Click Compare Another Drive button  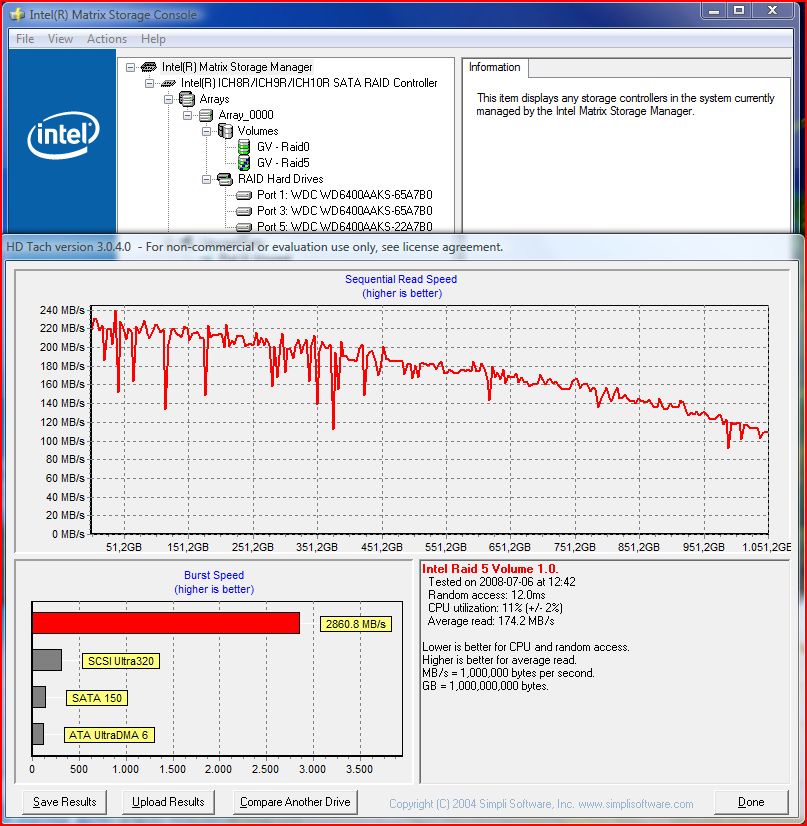pyautogui.click(x=295, y=802)
